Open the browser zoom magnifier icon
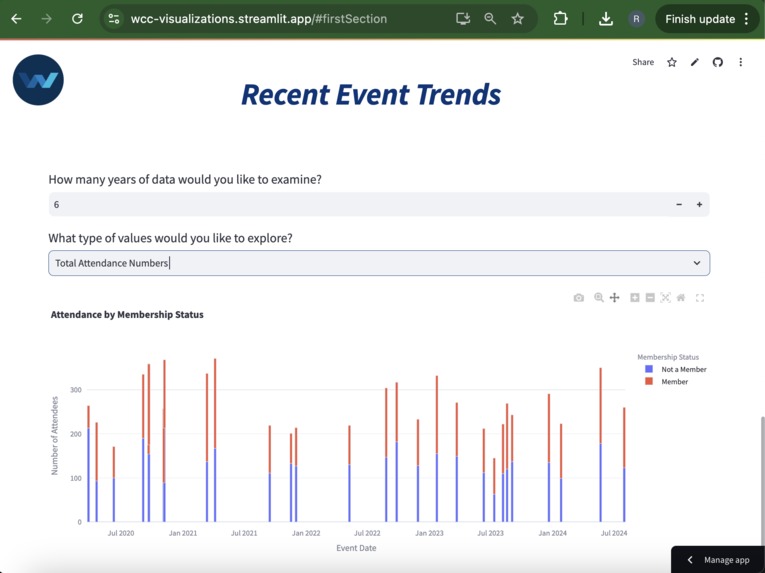765x573 pixels. pyautogui.click(x=490, y=19)
